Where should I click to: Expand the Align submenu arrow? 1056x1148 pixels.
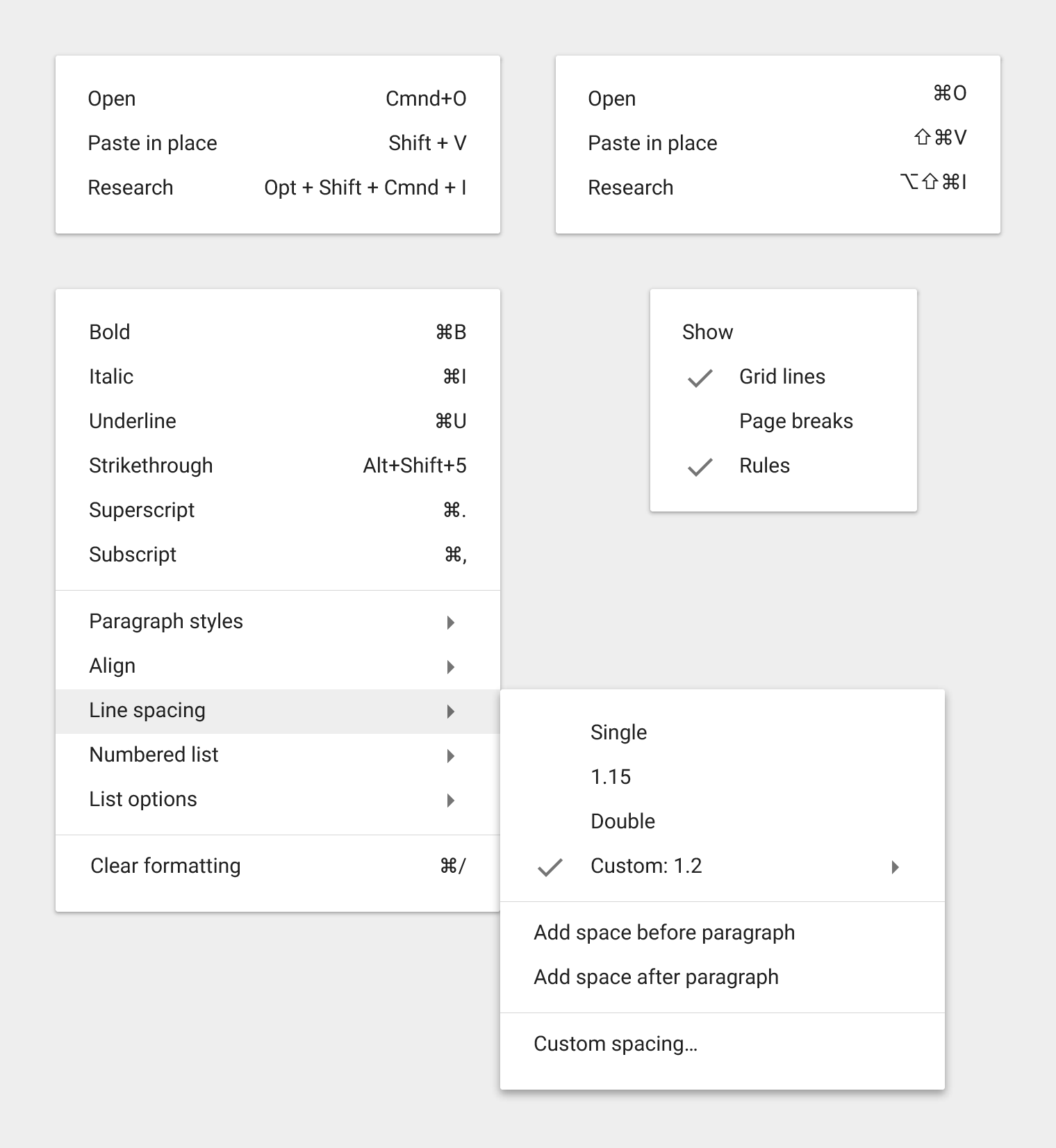[451, 667]
